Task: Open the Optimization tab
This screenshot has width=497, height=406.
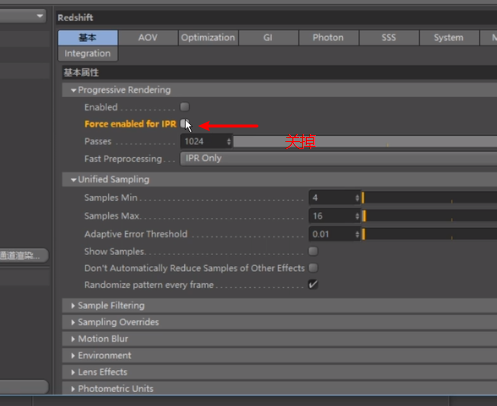Action: (x=208, y=38)
